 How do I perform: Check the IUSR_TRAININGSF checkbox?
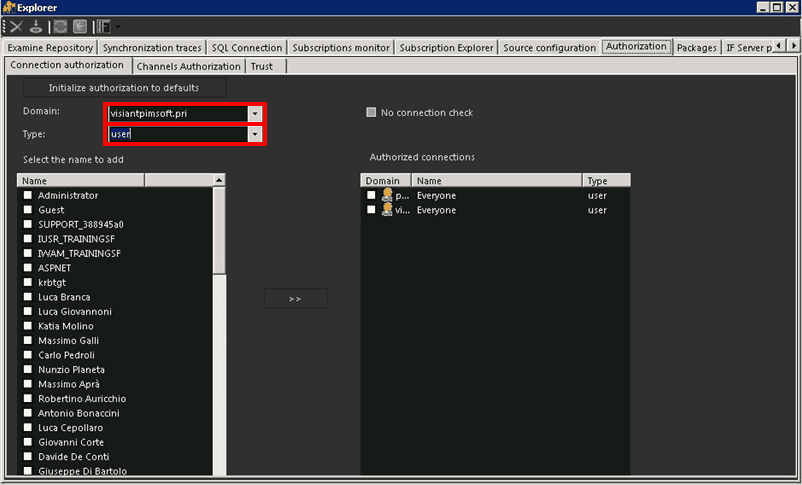pos(28,238)
